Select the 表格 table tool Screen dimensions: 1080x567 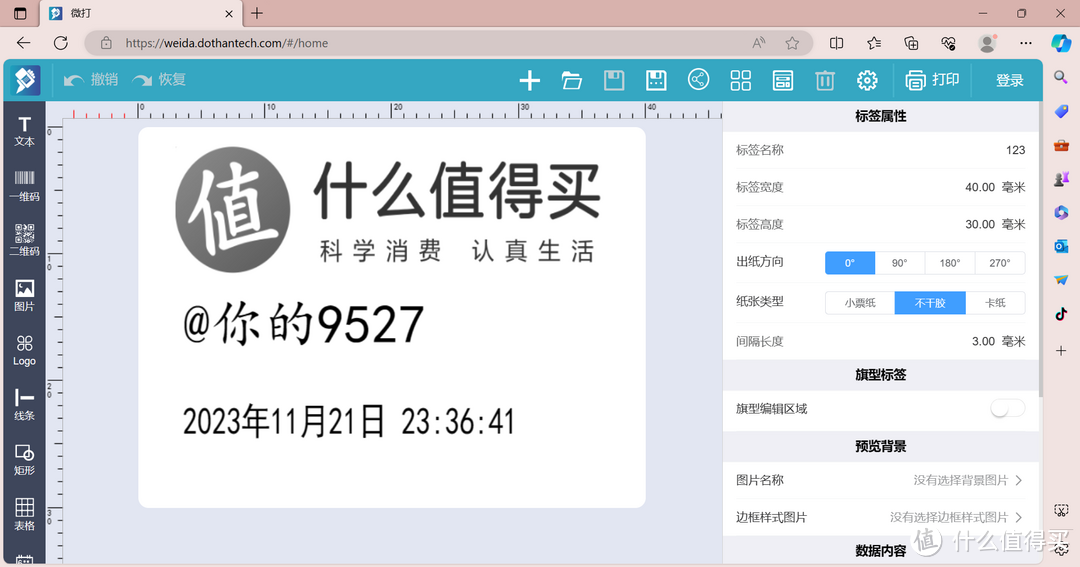24,515
